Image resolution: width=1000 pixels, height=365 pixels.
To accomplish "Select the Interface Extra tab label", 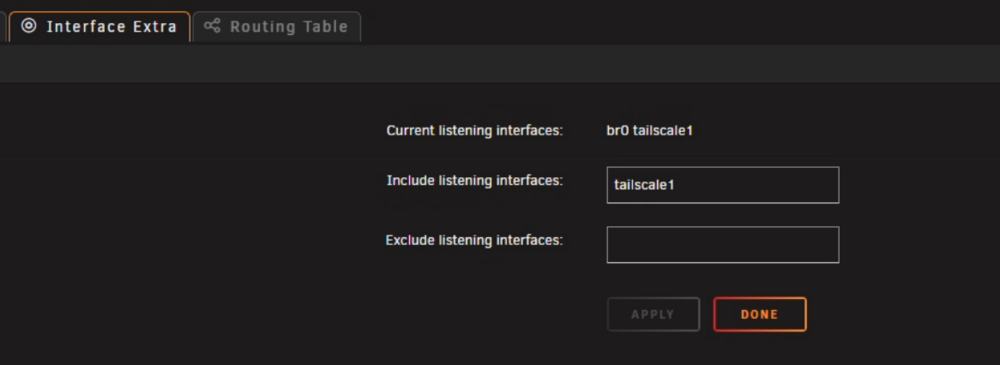I will (x=112, y=27).
